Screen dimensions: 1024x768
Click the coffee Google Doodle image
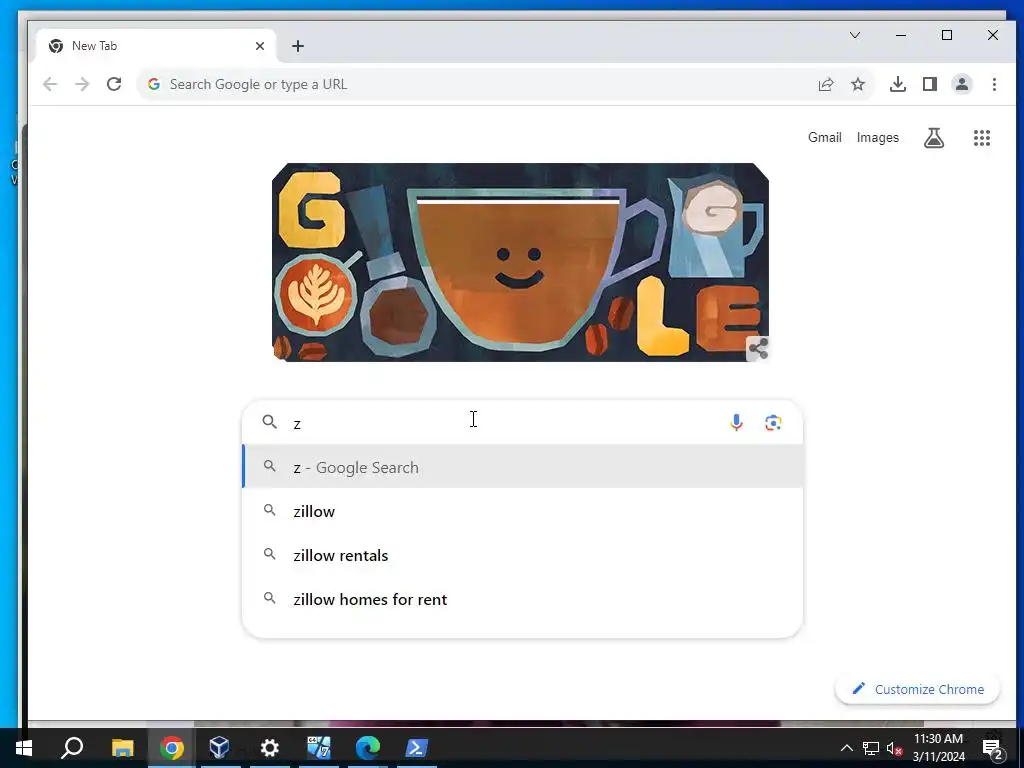(x=520, y=263)
